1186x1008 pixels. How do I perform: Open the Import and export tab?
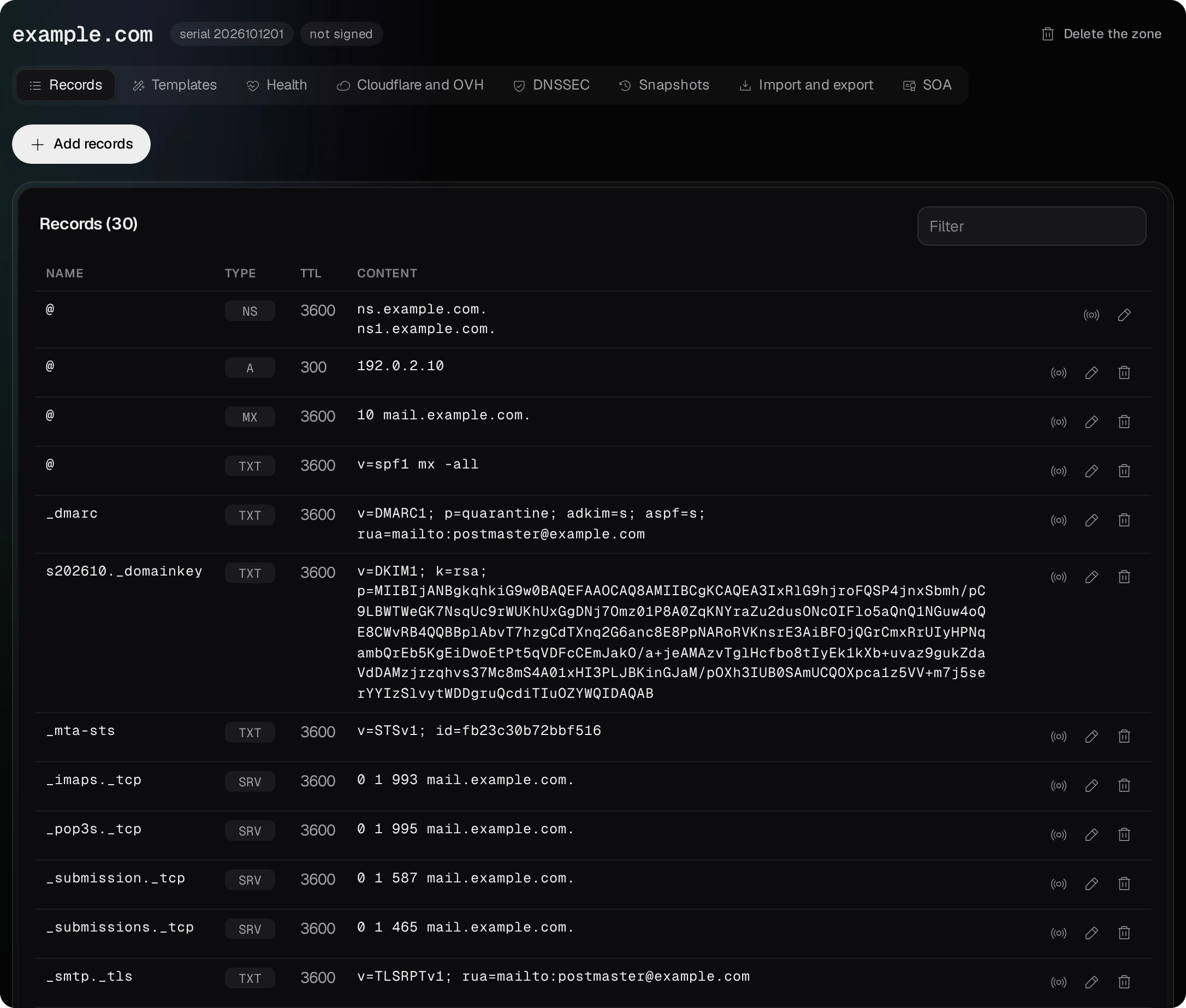(806, 85)
